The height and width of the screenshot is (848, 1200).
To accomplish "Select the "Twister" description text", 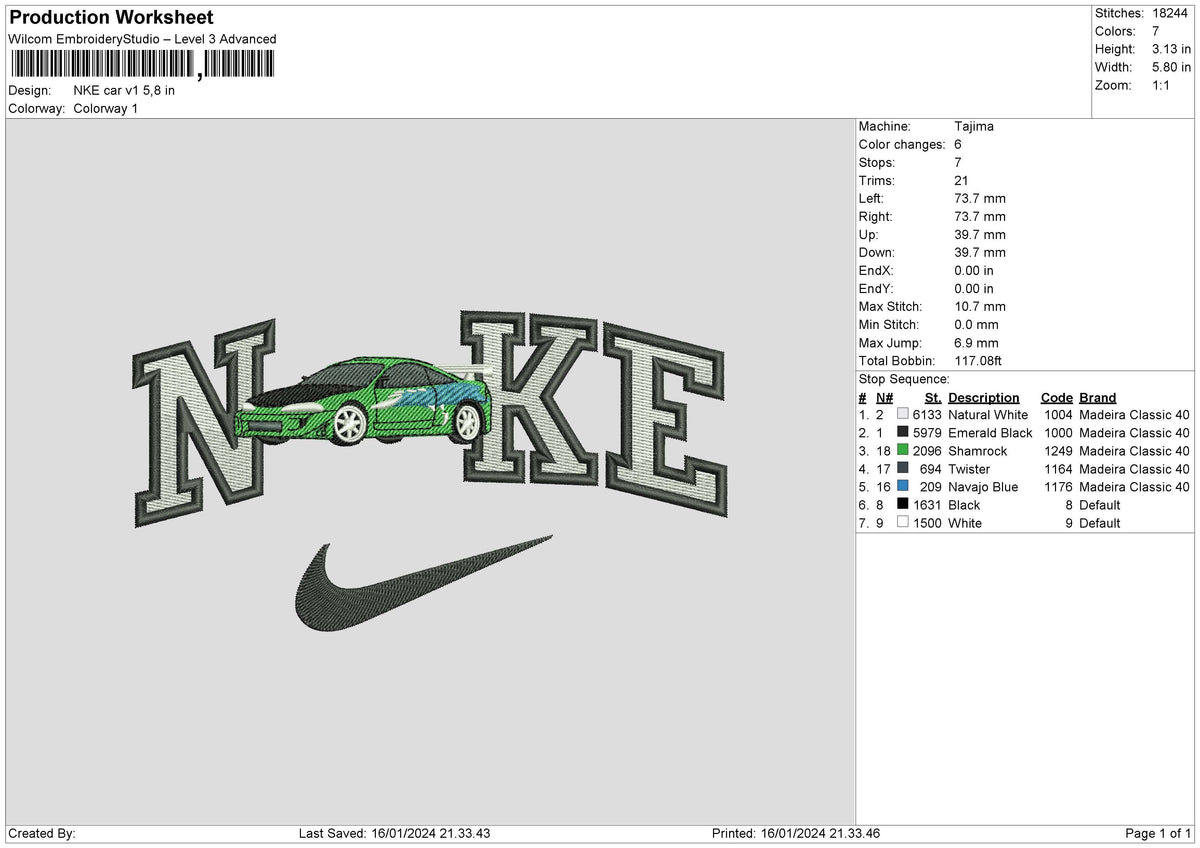I will [969, 469].
